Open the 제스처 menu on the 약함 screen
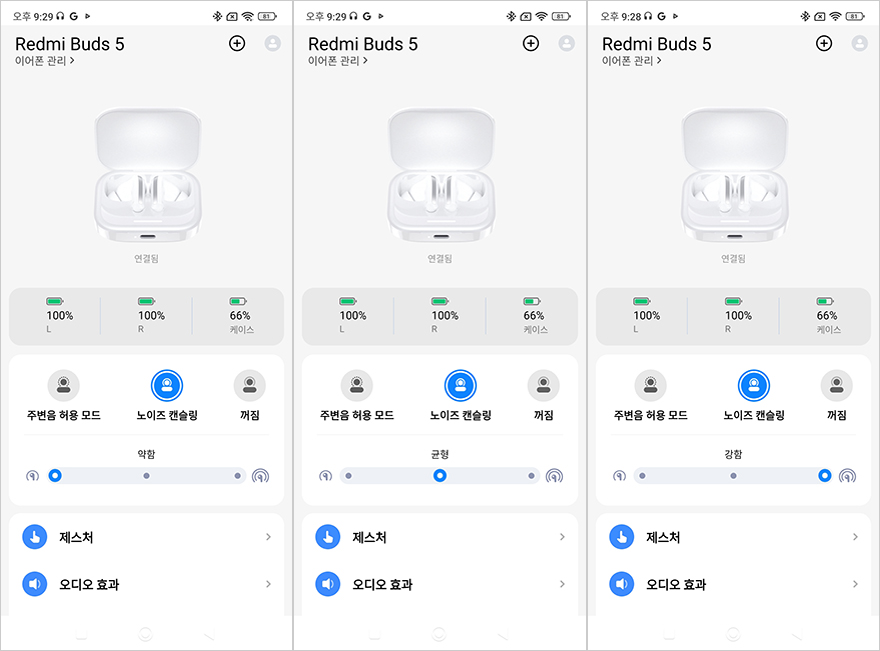Image resolution: width=880 pixels, height=651 pixels. [146, 537]
